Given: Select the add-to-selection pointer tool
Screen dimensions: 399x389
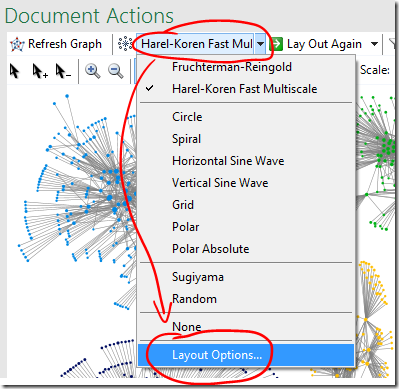Looking at the screenshot, I should 40,71.
